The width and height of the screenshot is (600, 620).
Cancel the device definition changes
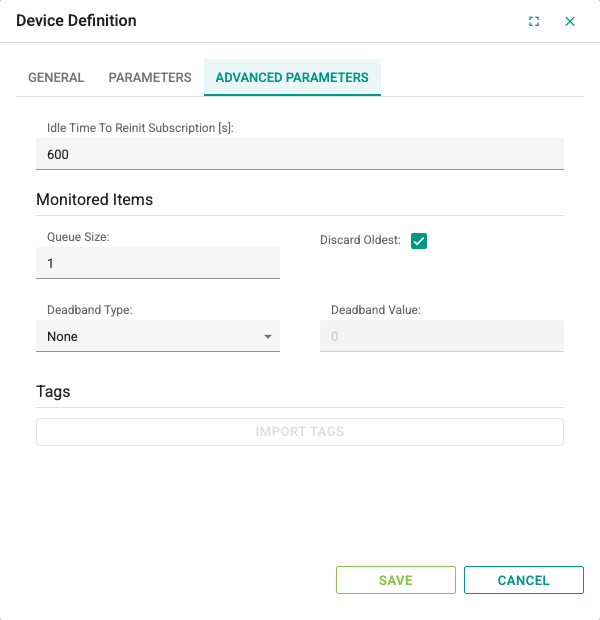tap(524, 580)
